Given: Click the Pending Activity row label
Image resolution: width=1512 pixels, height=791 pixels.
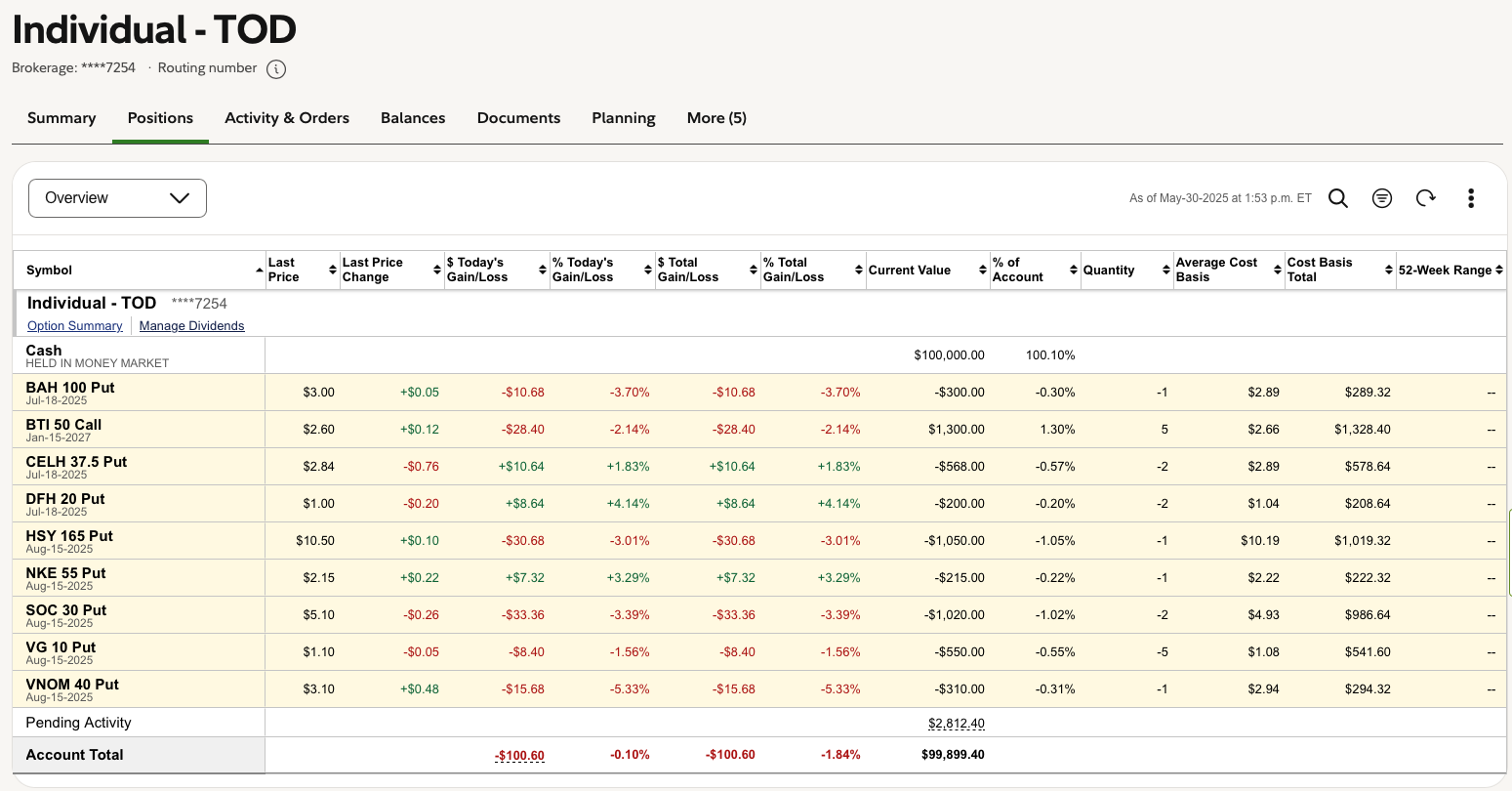Looking at the screenshot, I should [x=78, y=723].
